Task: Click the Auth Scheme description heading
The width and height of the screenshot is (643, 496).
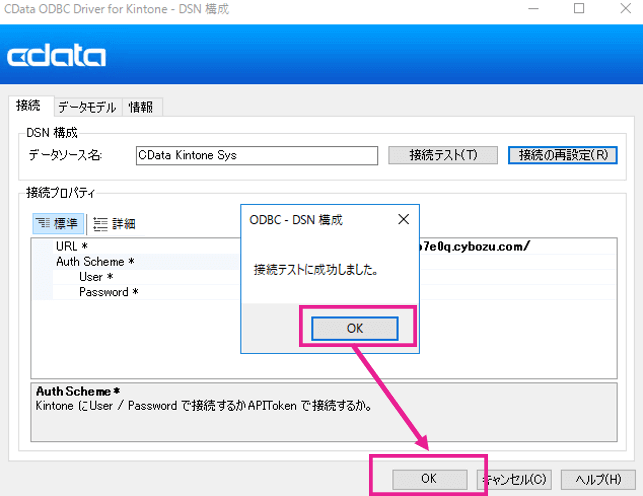Action: (78, 391)
